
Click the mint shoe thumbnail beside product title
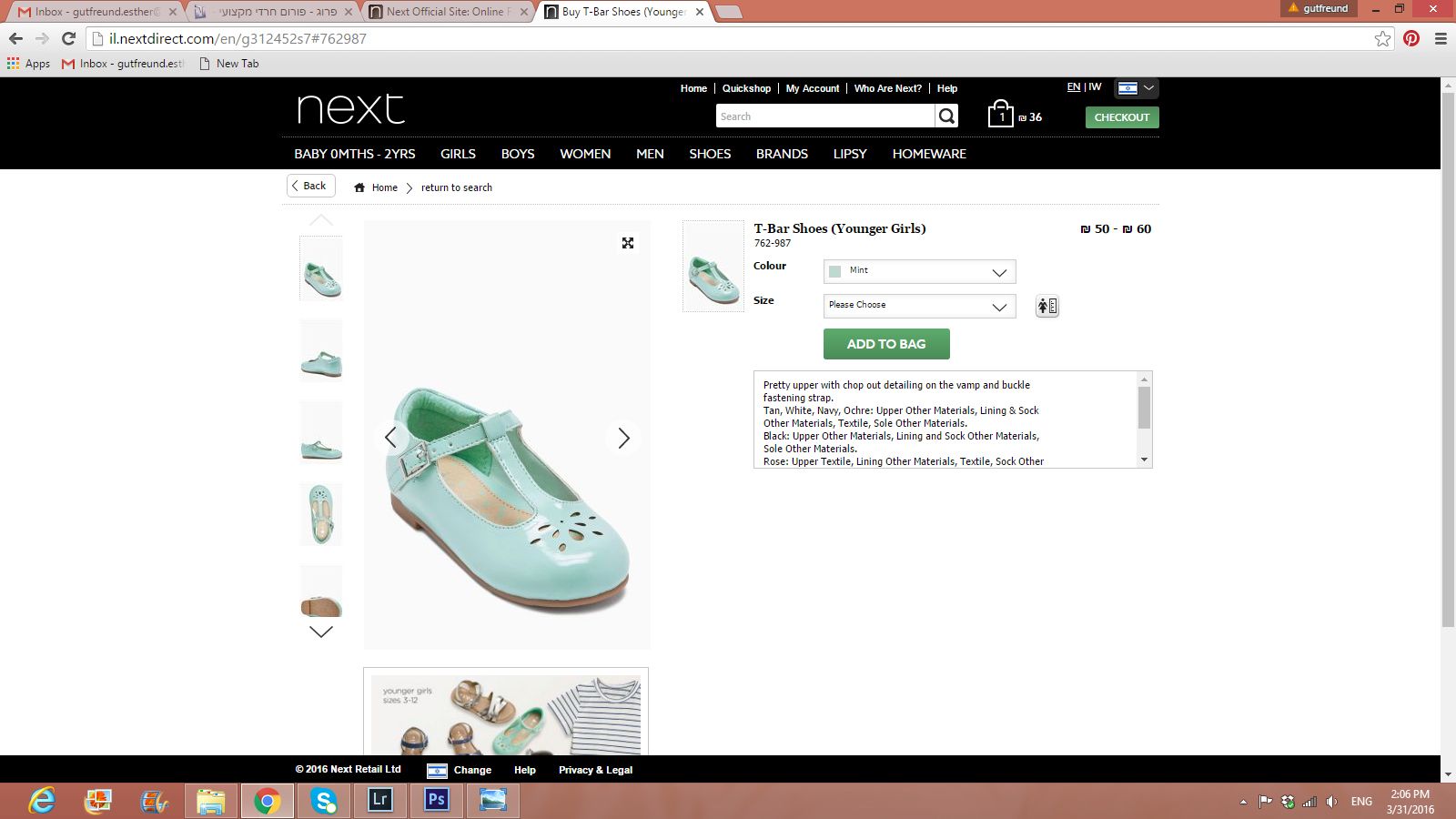713,267
